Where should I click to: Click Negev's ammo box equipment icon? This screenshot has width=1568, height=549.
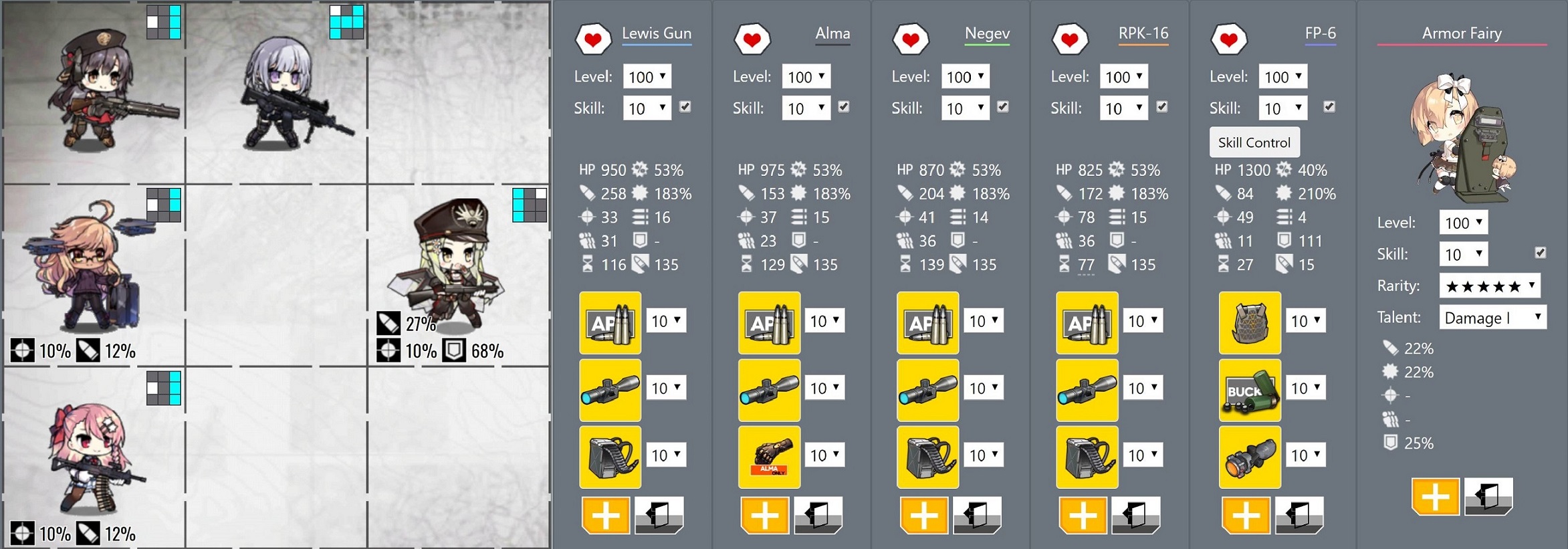click(927, 457)
